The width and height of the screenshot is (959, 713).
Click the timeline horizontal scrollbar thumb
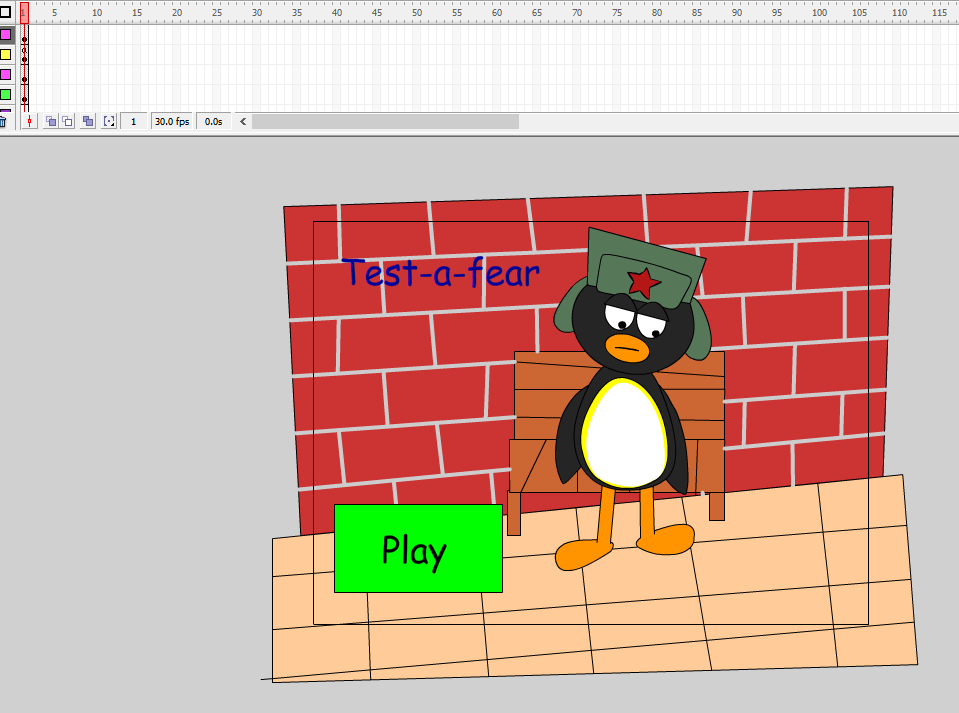[385, 122]
